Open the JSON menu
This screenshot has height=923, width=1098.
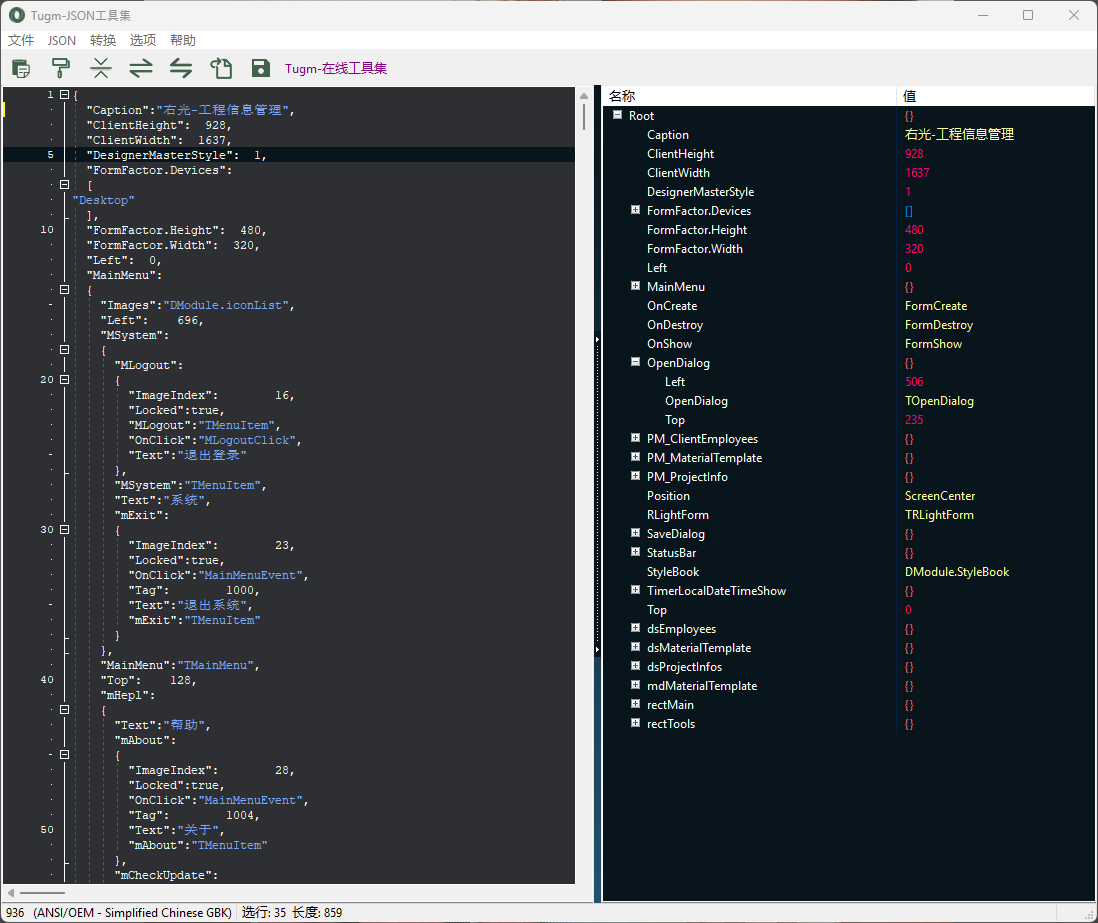(x=61, y=40)
